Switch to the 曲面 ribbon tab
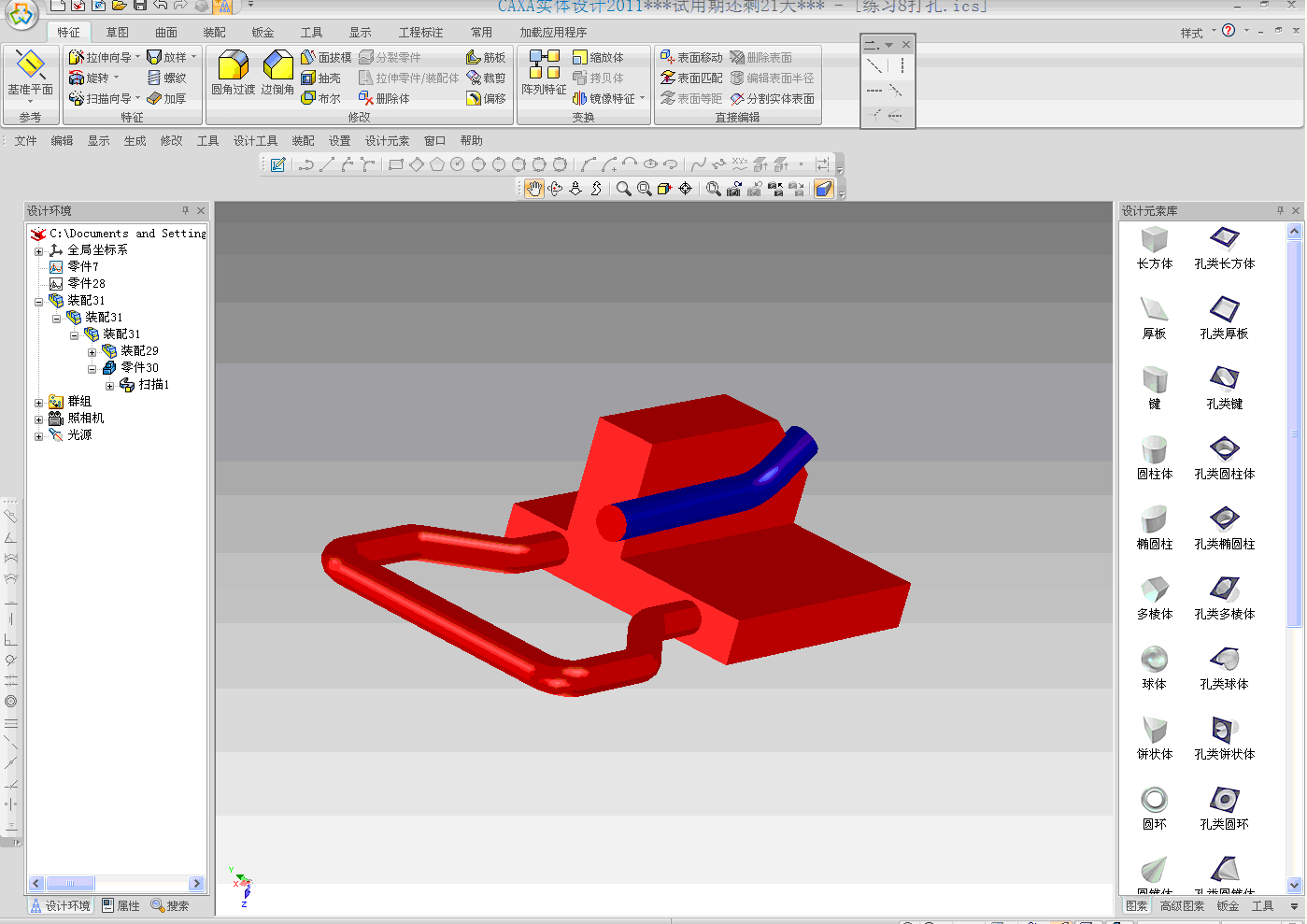Screen dimensions: 1307x924 pyautogui.click(x=166, y=33)
